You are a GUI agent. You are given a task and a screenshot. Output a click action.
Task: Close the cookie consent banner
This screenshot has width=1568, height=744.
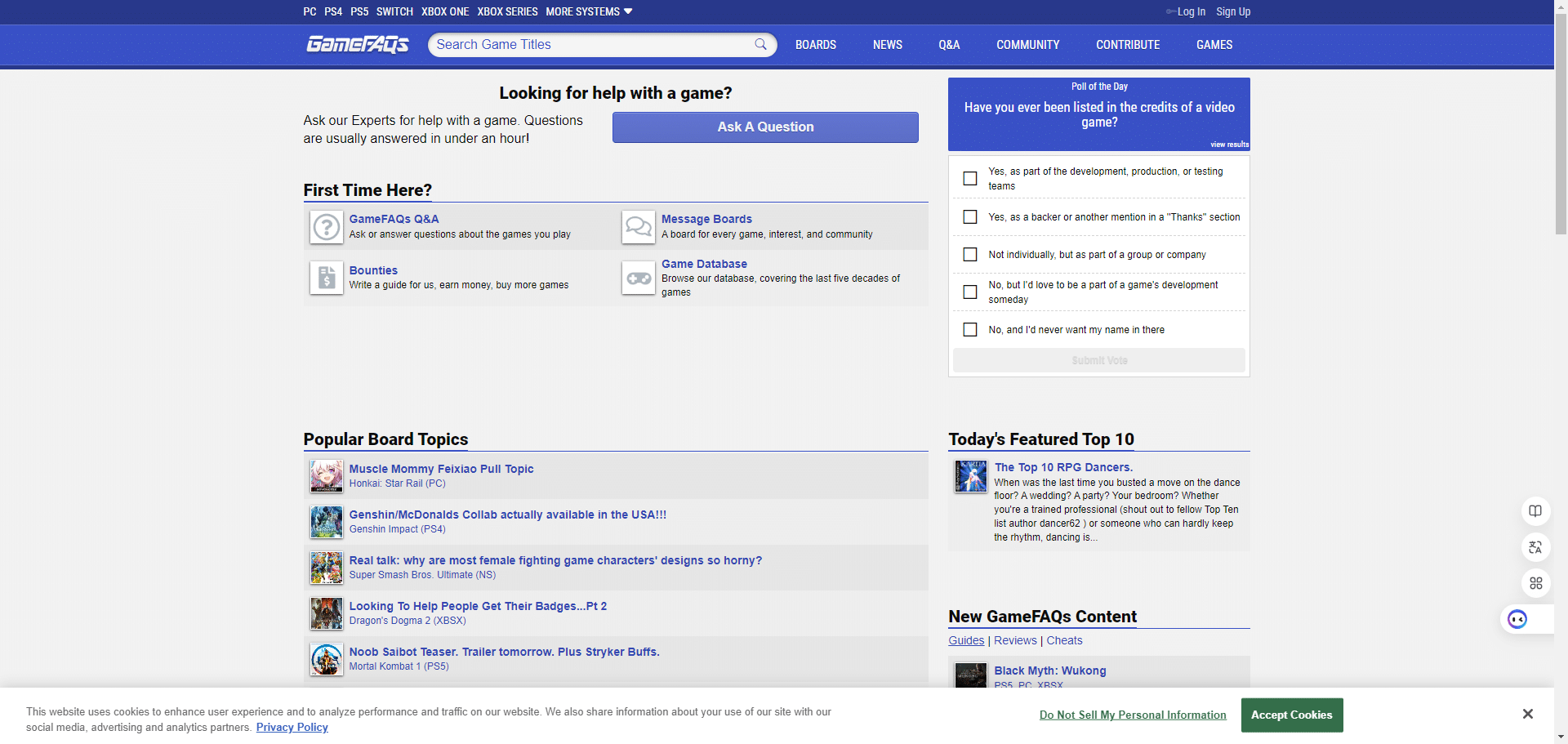tap(1527, 714)
